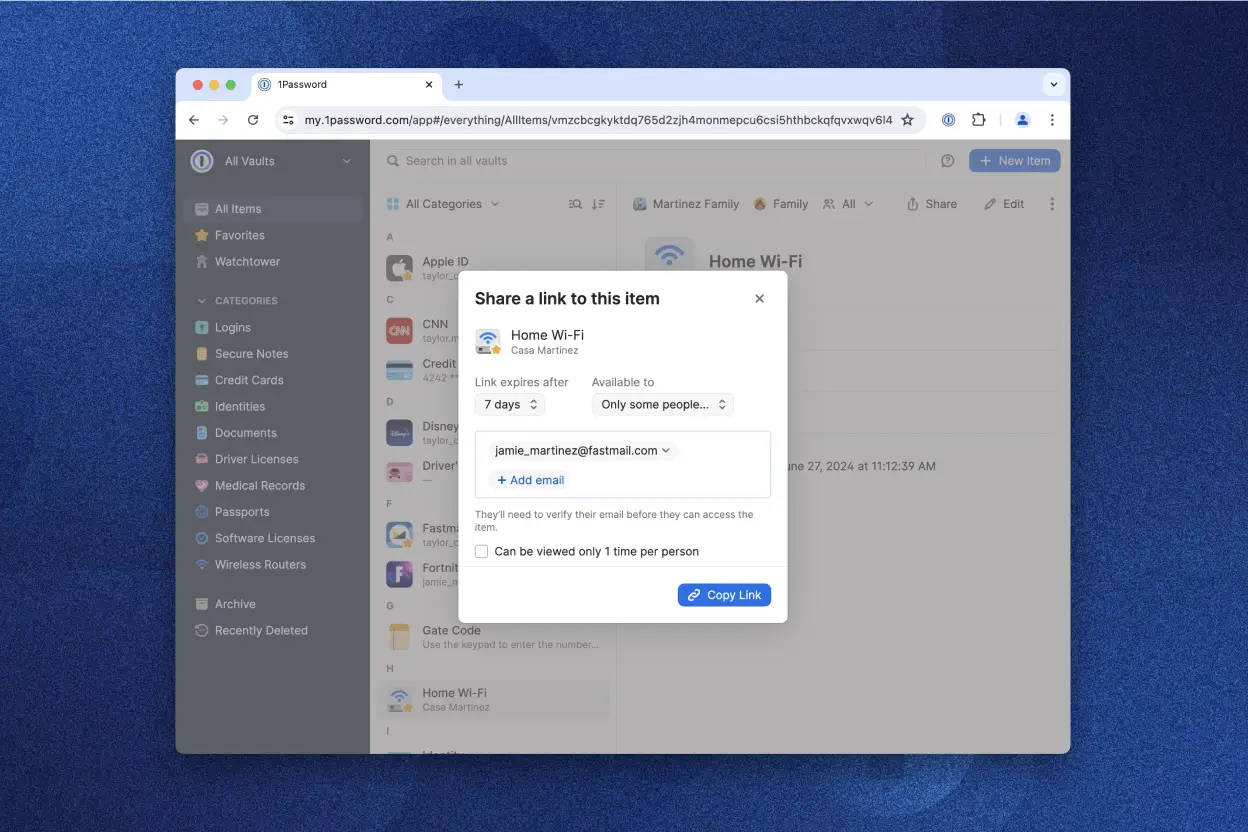
Task: Click the 1Password extension icon in Chrome toolbar
Action: pyautogui.click(x=948, y=120)
